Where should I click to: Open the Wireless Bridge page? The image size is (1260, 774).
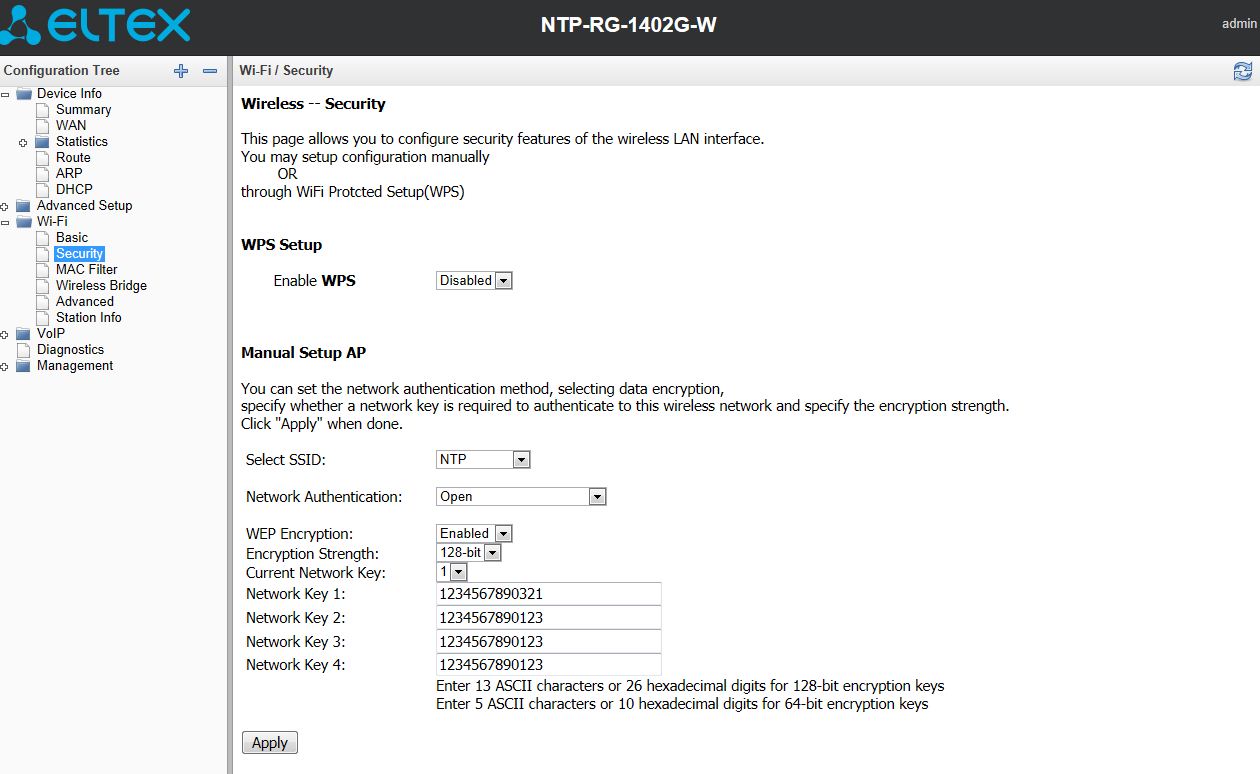click(101, 286)
